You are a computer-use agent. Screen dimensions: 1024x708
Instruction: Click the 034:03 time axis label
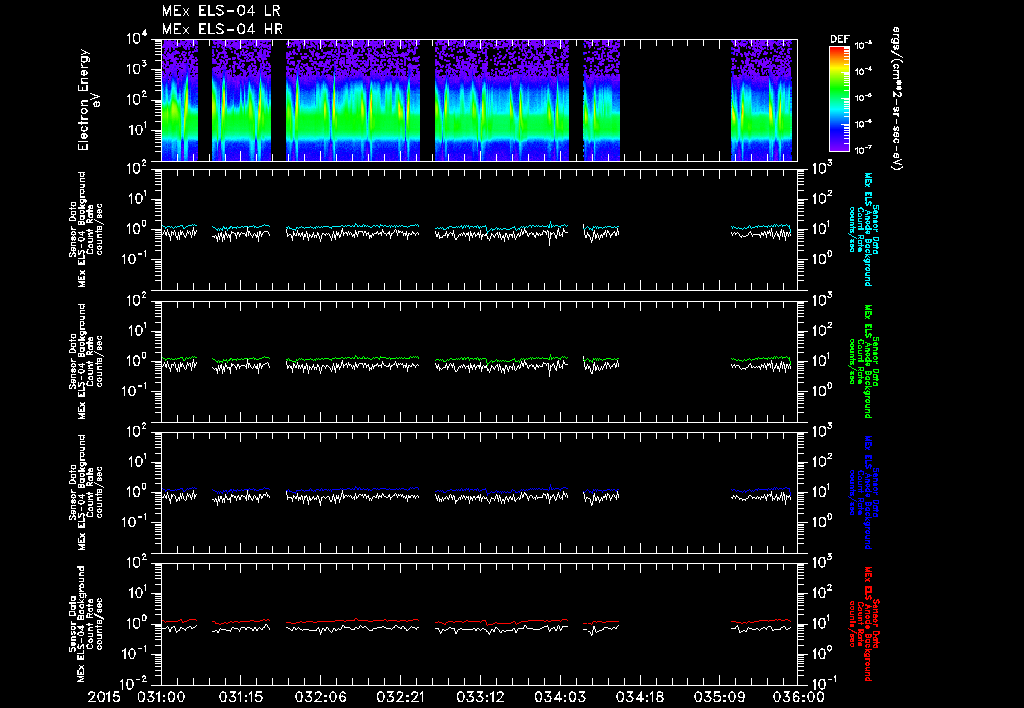click(559, 697)
